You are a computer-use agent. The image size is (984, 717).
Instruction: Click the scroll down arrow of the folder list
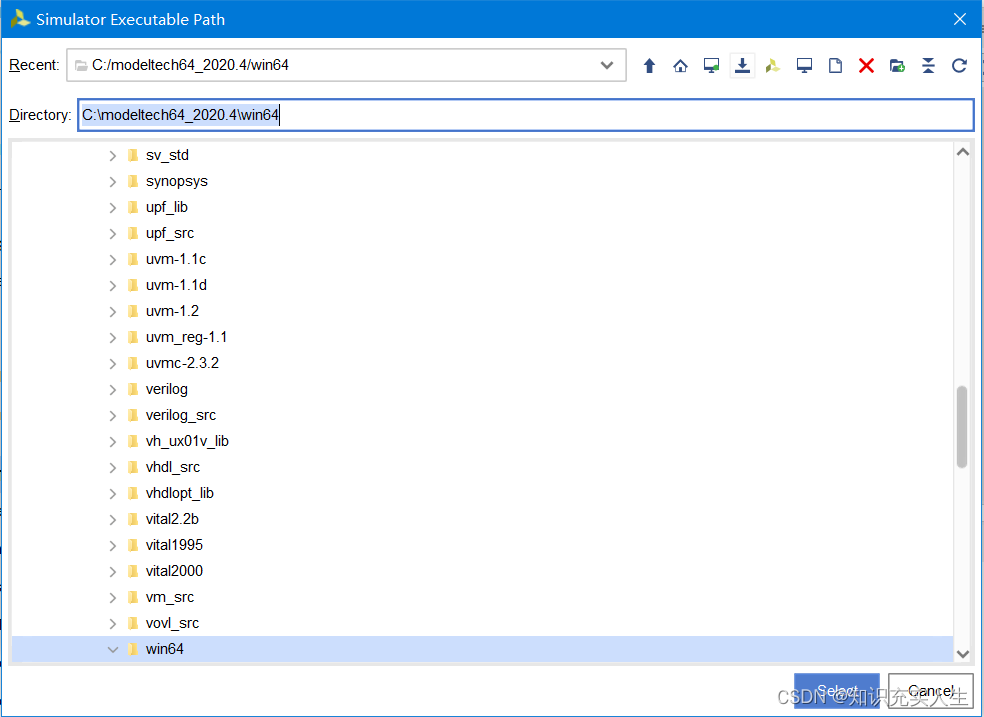(963, 654)
